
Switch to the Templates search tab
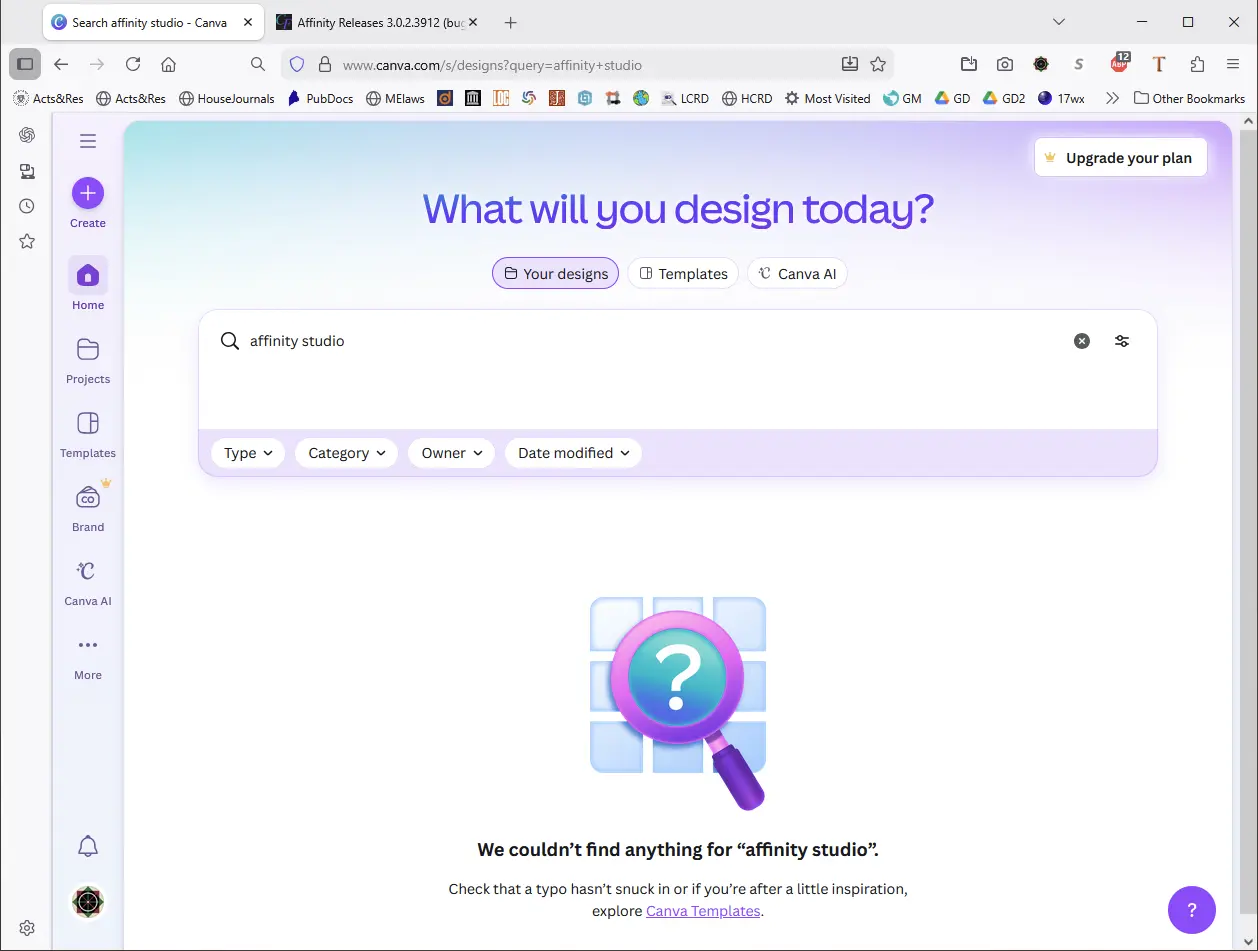coord(683,273)
